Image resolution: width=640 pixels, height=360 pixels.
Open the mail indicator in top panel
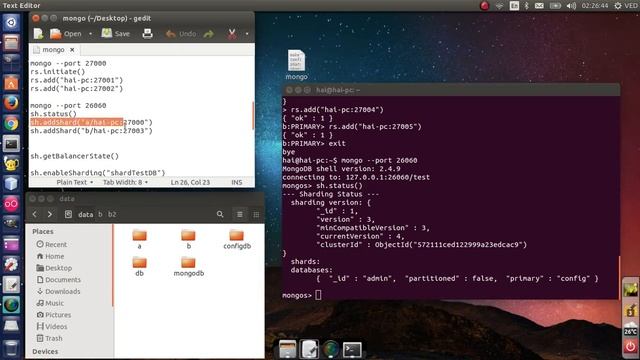539,5
